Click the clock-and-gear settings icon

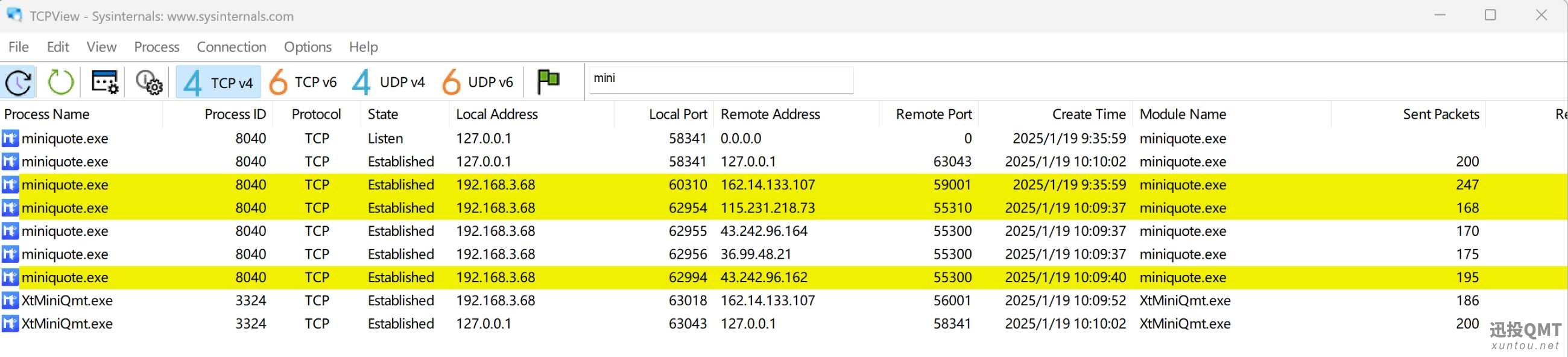tap(149, 82)
